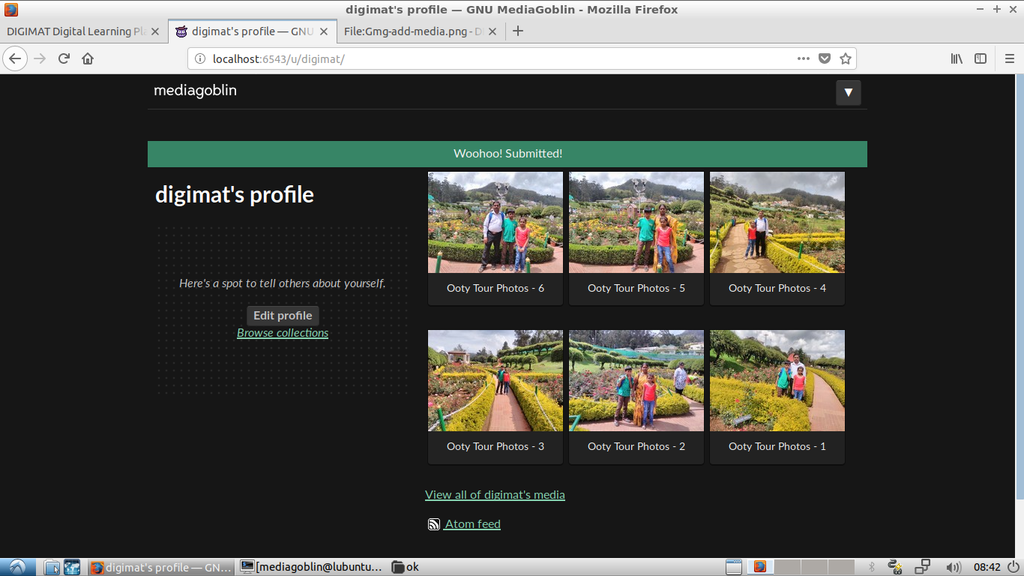Viewport: 1024px width, 576px height.
Task: Open a new browser tab
Action: [x=517, y=31]
